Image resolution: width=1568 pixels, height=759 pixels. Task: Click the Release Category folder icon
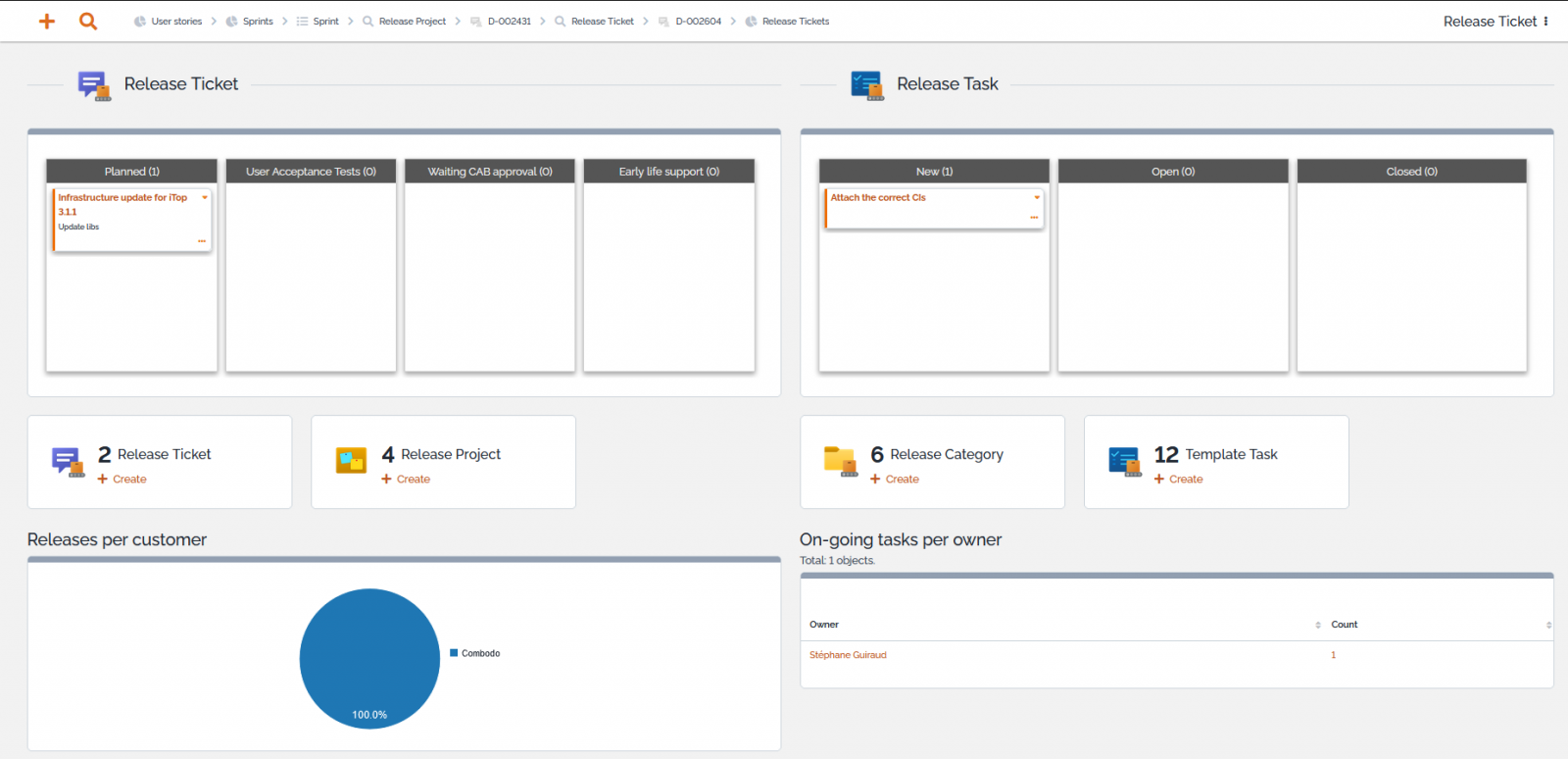[x=841, y=461]
